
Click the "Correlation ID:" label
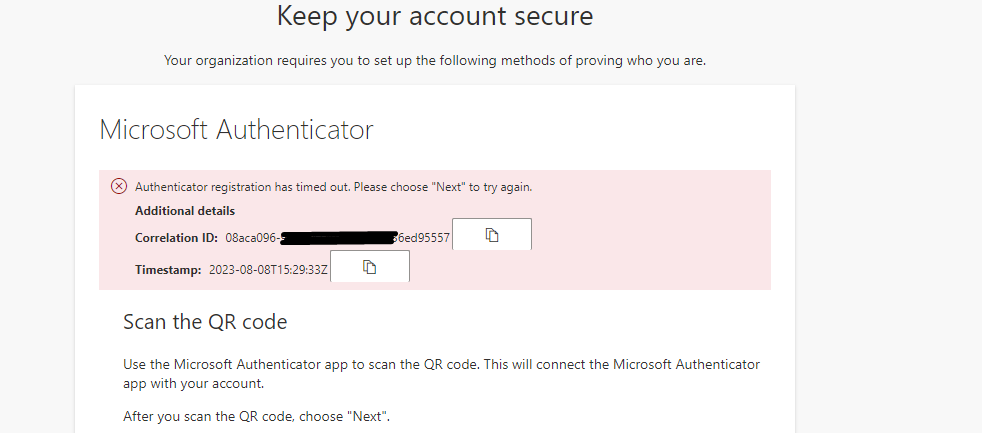tap(176, 239)
